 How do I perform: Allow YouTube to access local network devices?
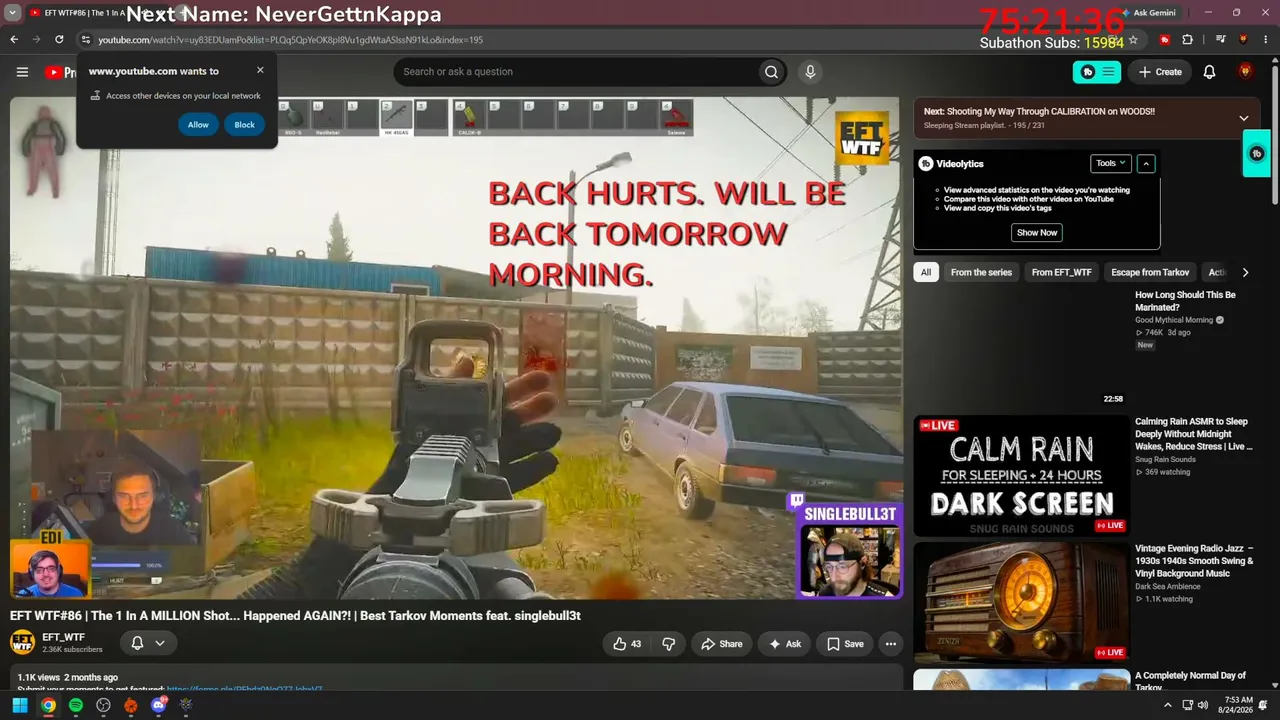click(198, 125)
